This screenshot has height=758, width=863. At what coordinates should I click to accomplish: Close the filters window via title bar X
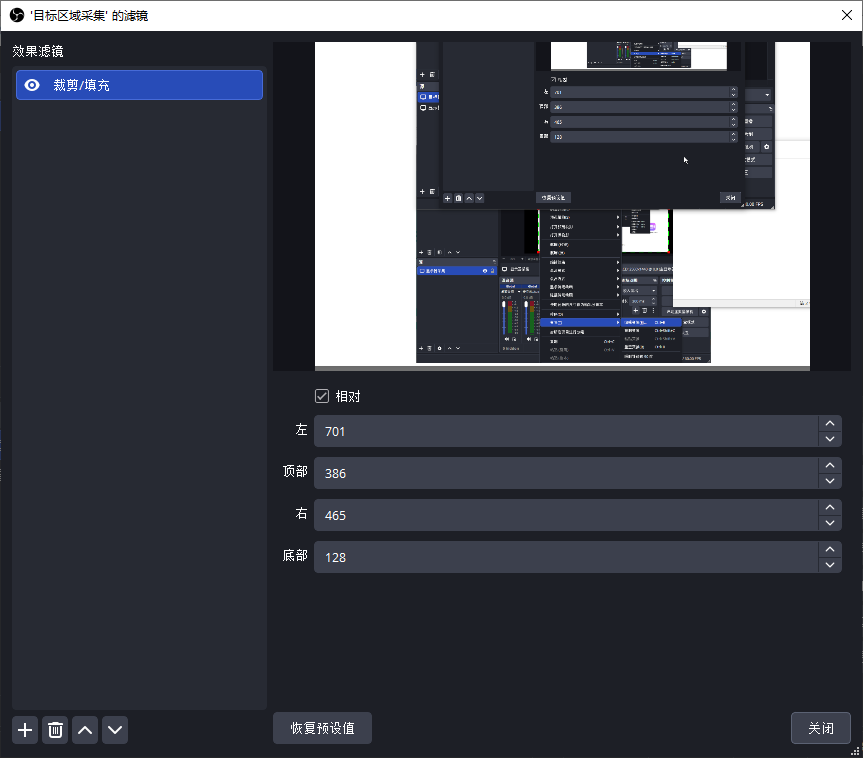(x=847, y=15)
